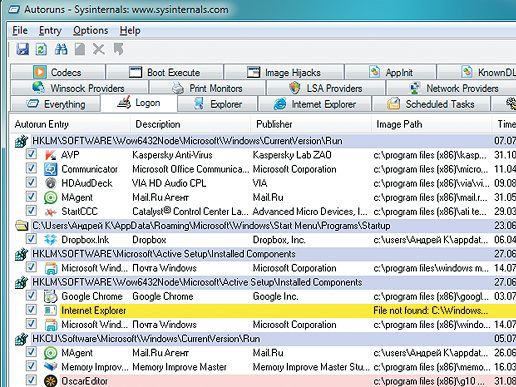516x387 pixels.
Task: Disable the StartCCC entry checkbox
Action: (x=31, y=211)
